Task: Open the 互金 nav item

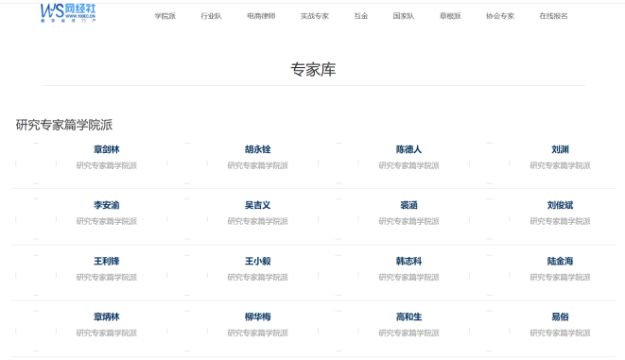Action: [x=361, y=16]
